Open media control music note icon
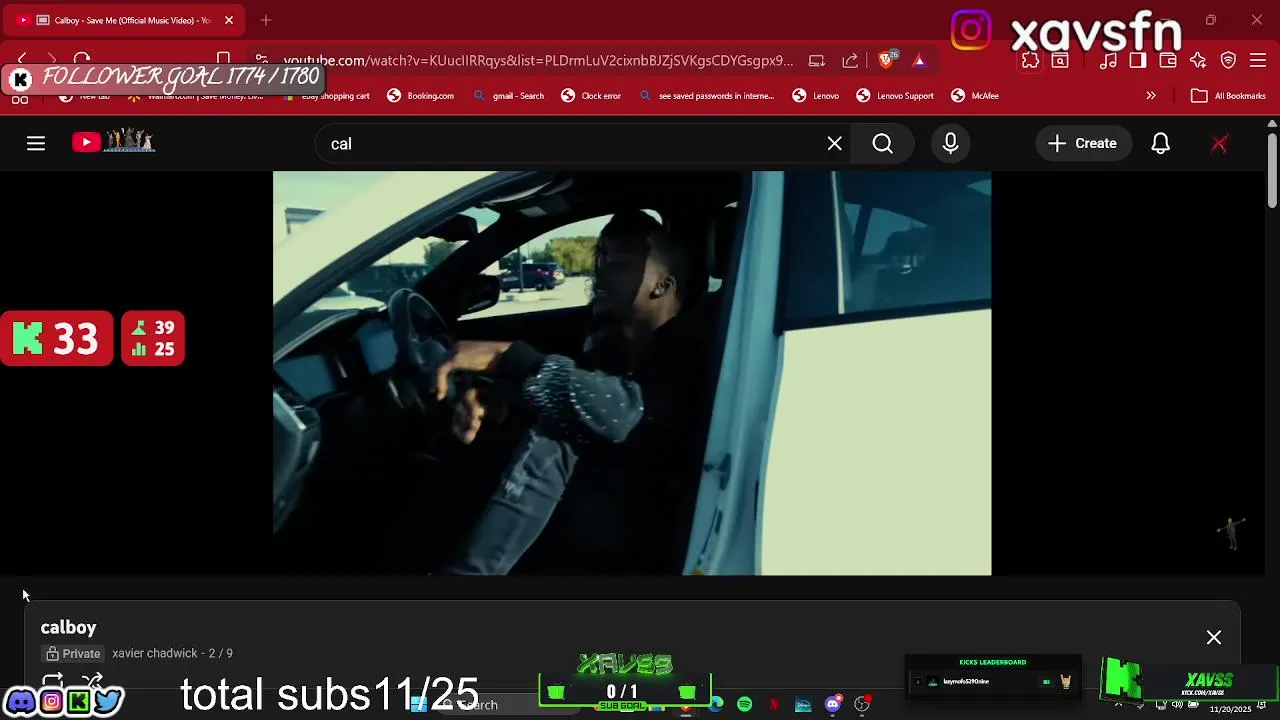This screenshot has width=1280, height=720. click(x=1108, y=60)
